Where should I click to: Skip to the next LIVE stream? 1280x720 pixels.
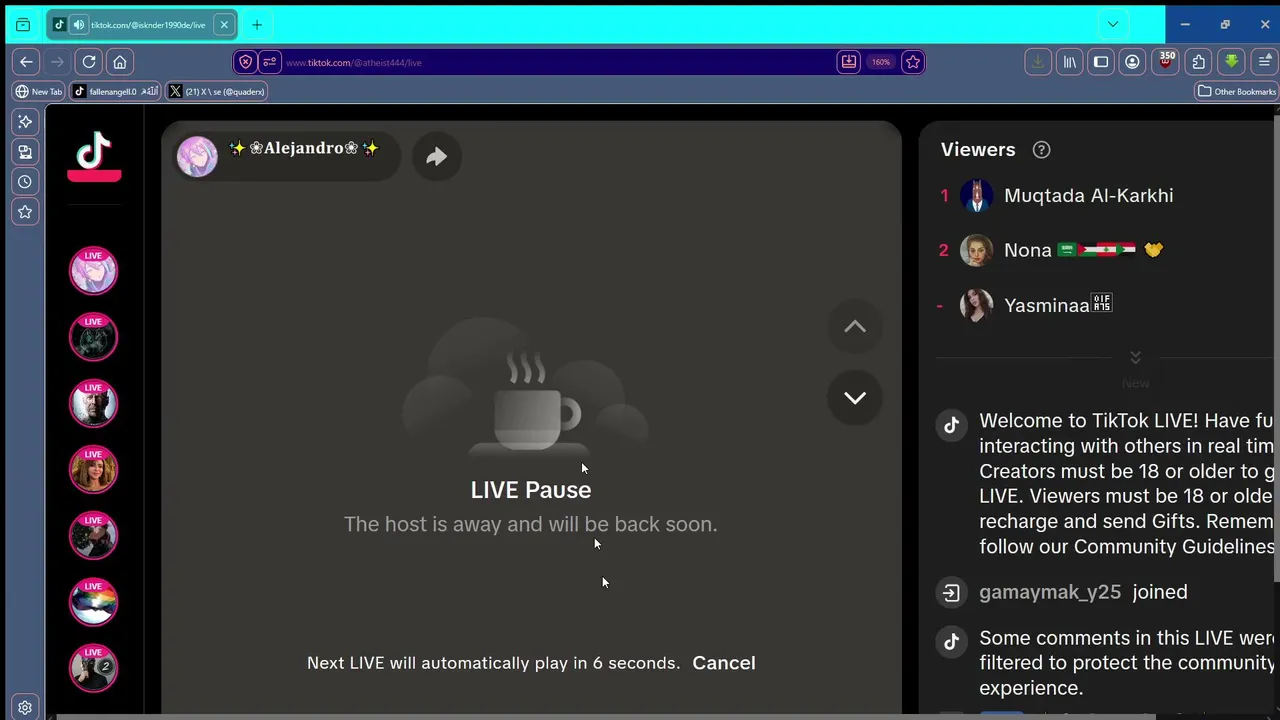point(855,397)
